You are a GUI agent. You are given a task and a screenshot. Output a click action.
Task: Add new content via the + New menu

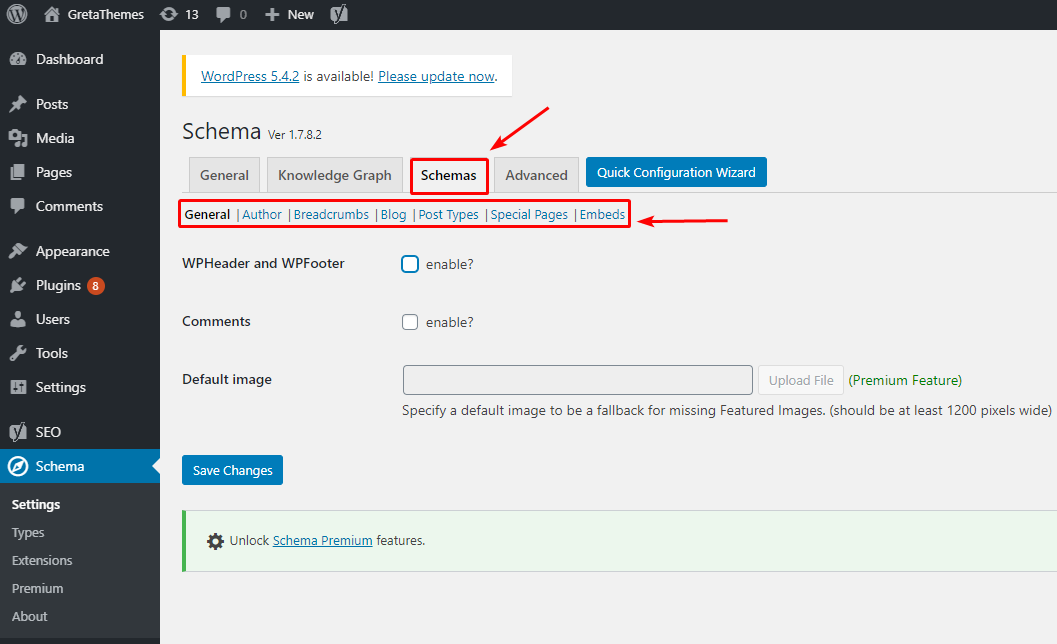pyautogui.click(x=289, y=14)
